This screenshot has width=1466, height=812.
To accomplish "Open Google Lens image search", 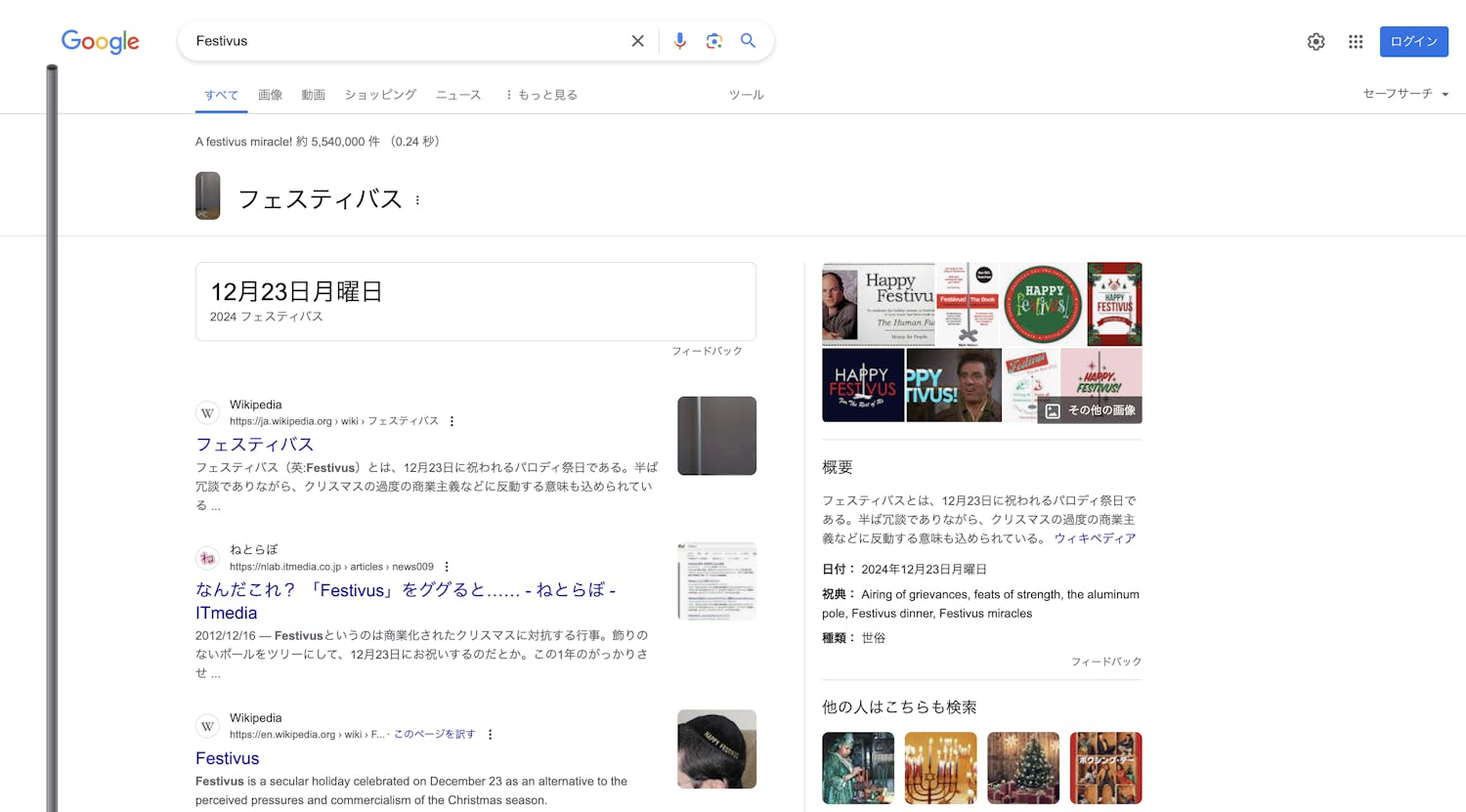I will [x=714, y=41].
